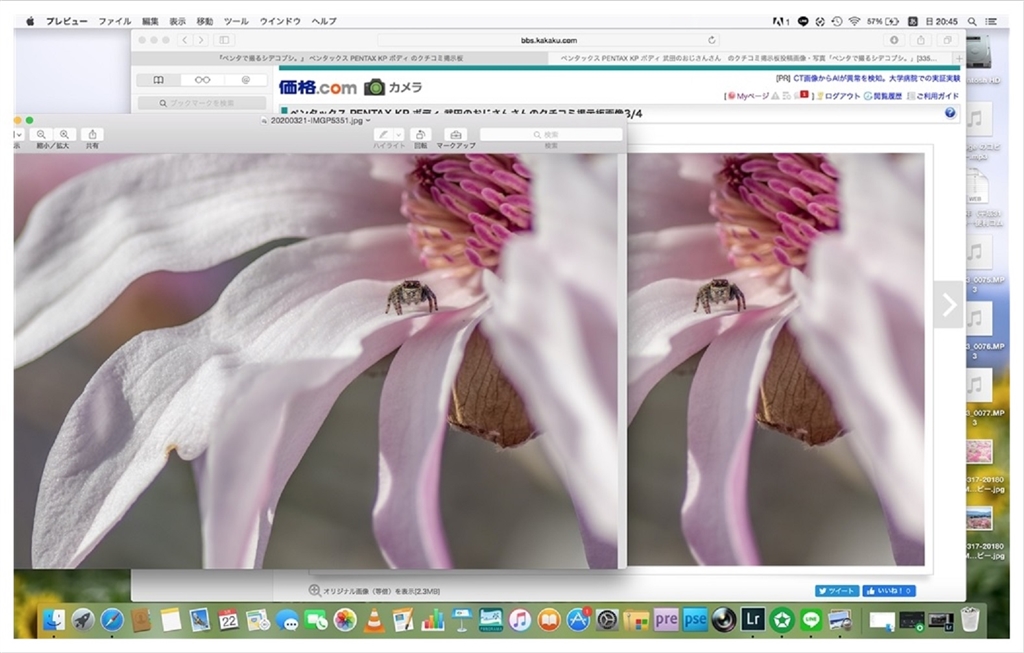Screen dimensions: 1024x653
Task: Open the 移動 menu
Action: [x=205, y=22]
